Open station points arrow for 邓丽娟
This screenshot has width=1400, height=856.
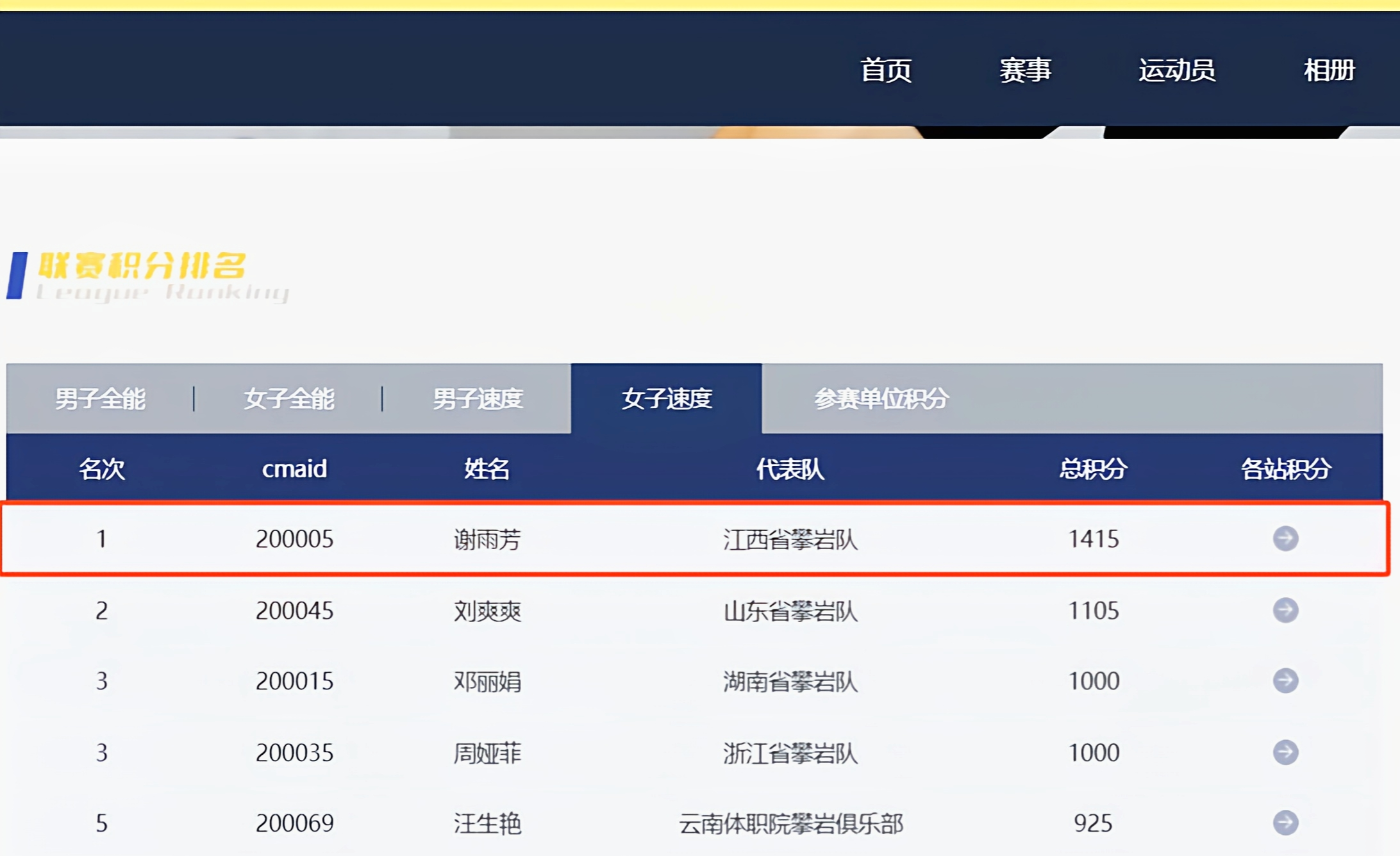pos(1285,680)
